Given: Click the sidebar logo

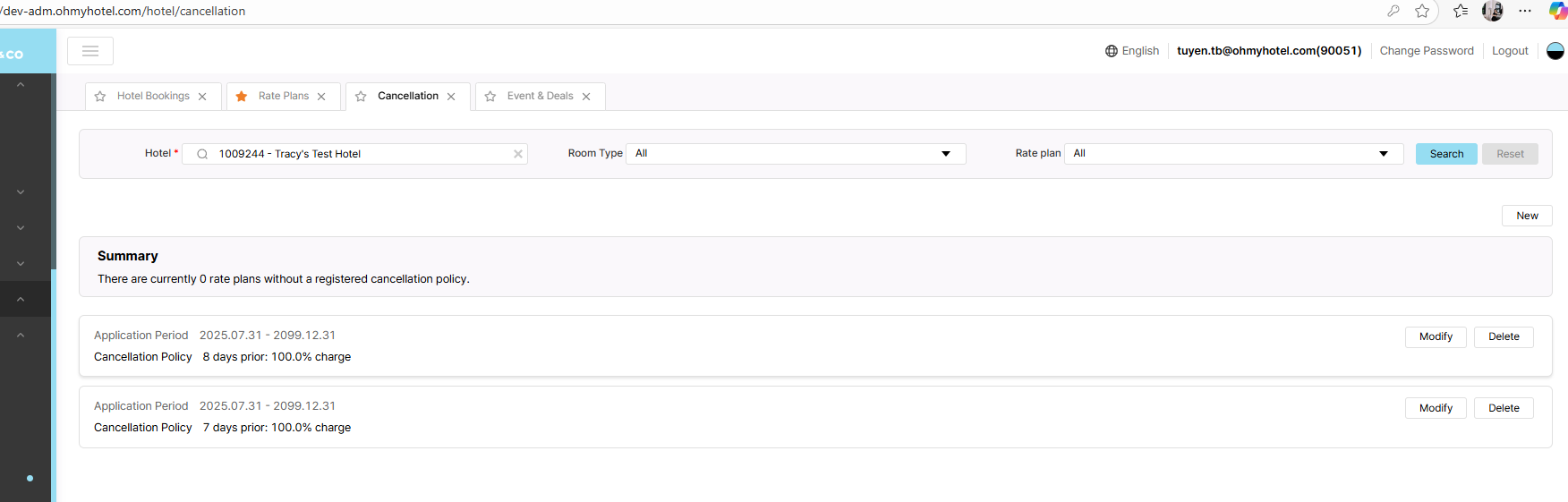Looking at the screenshot, I should [13, 55].
